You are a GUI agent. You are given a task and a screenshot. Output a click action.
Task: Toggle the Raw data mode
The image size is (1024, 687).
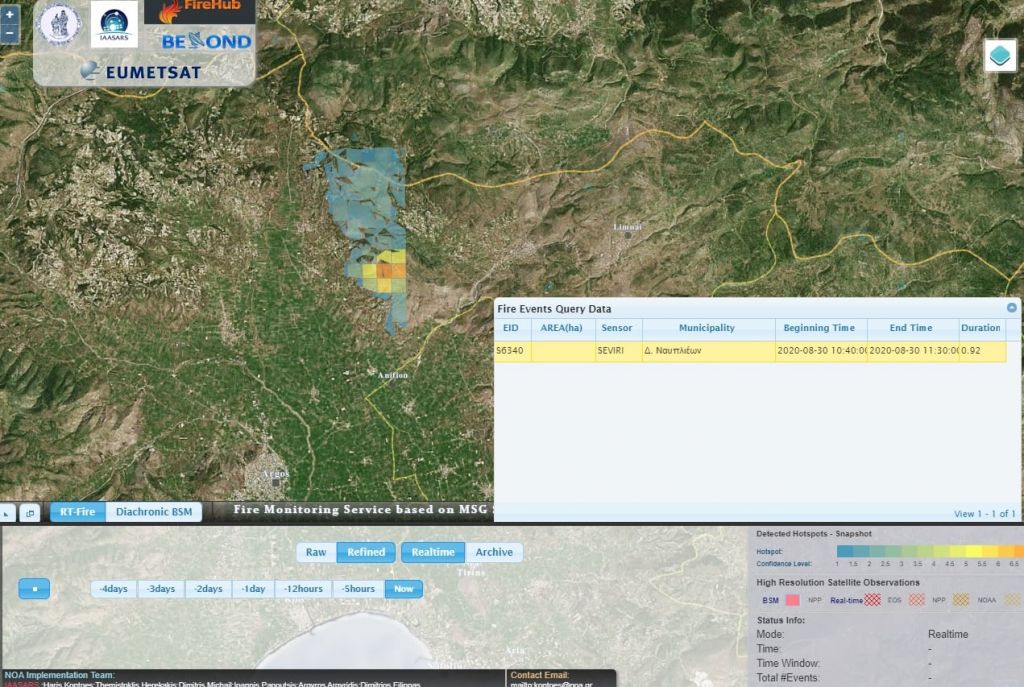pyautogui.click(x=316, y=552)
